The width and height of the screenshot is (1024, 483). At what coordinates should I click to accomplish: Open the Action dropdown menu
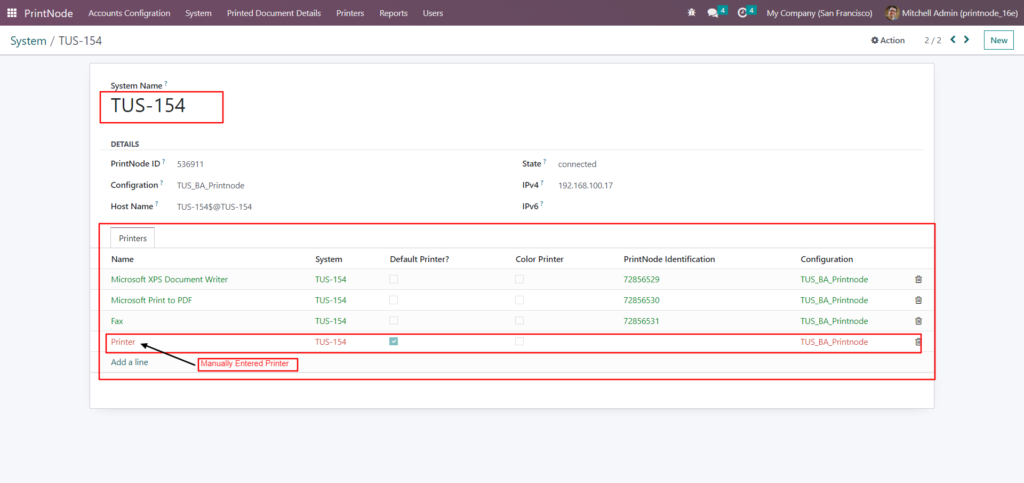[x=888, y=40]
